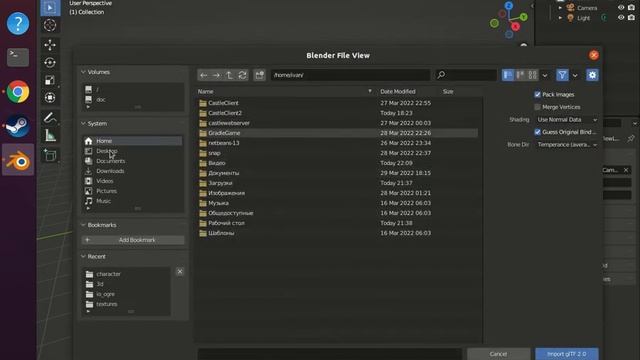Select Documents in System list
This screenshot has width=640, height=360.
pyautogui.click(x=132, y=161)
